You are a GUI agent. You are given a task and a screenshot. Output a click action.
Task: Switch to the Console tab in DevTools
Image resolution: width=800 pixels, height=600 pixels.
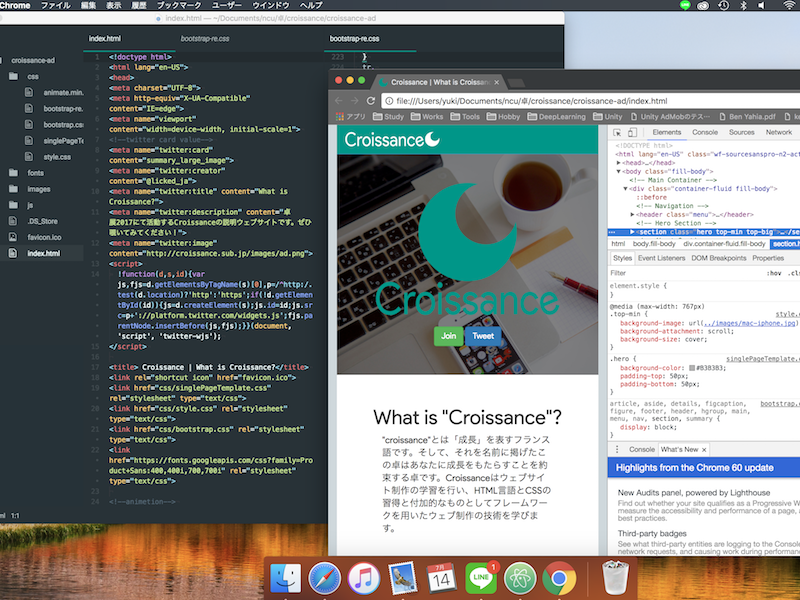coord(705,133)
